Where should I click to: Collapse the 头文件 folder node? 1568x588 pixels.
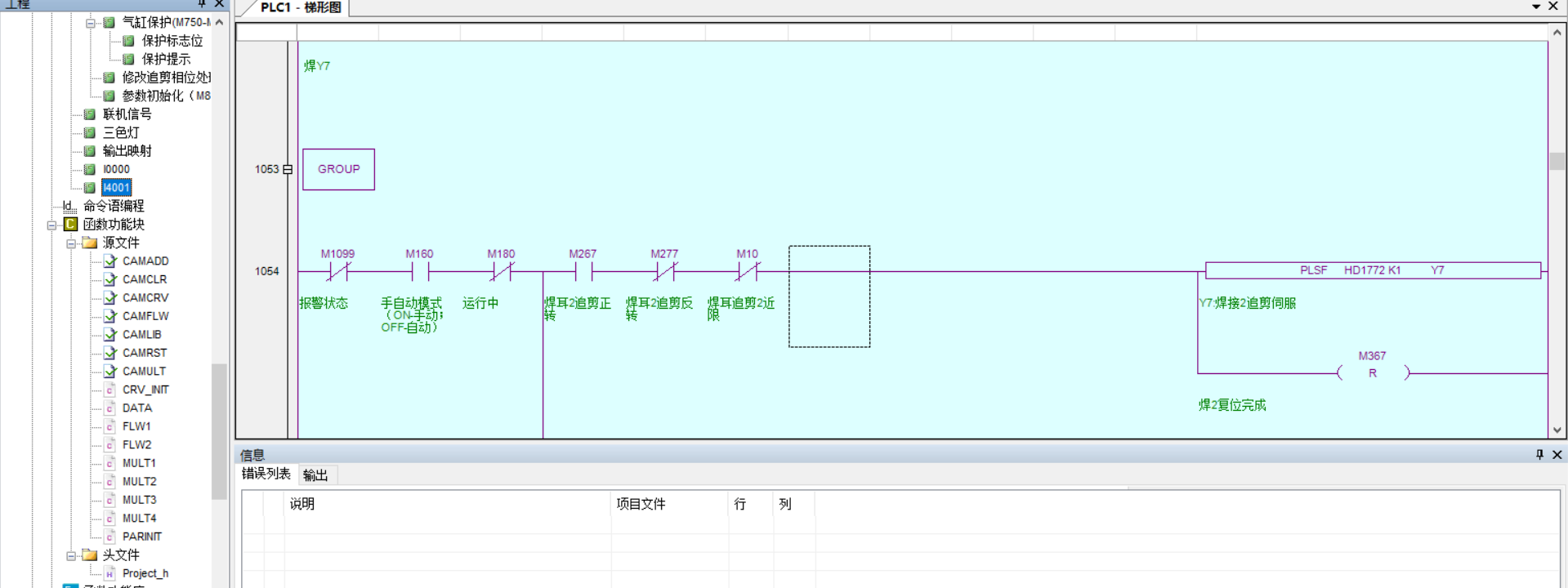pyautogui.click(x=71, y=555)
